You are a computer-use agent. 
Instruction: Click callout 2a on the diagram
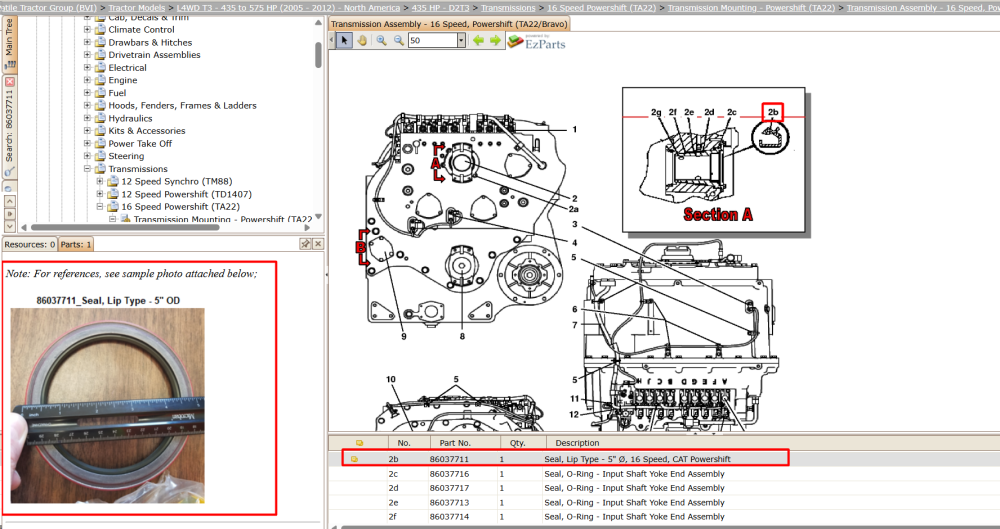(573, 209)
